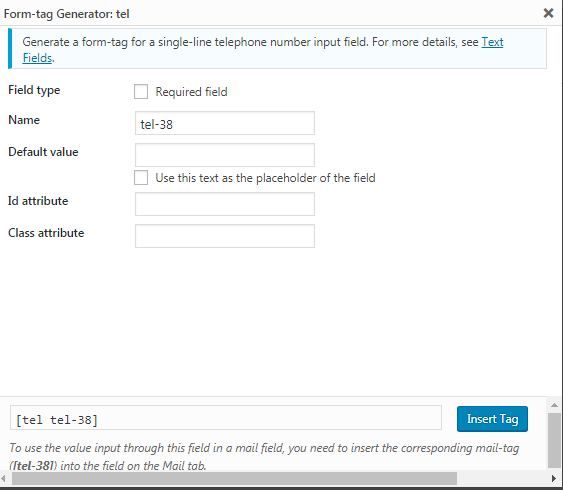Click the horizontal scrollbar right arrow
Image resolution: width=563 pixels, height=490 pixels.
click(x=554, y=478)
